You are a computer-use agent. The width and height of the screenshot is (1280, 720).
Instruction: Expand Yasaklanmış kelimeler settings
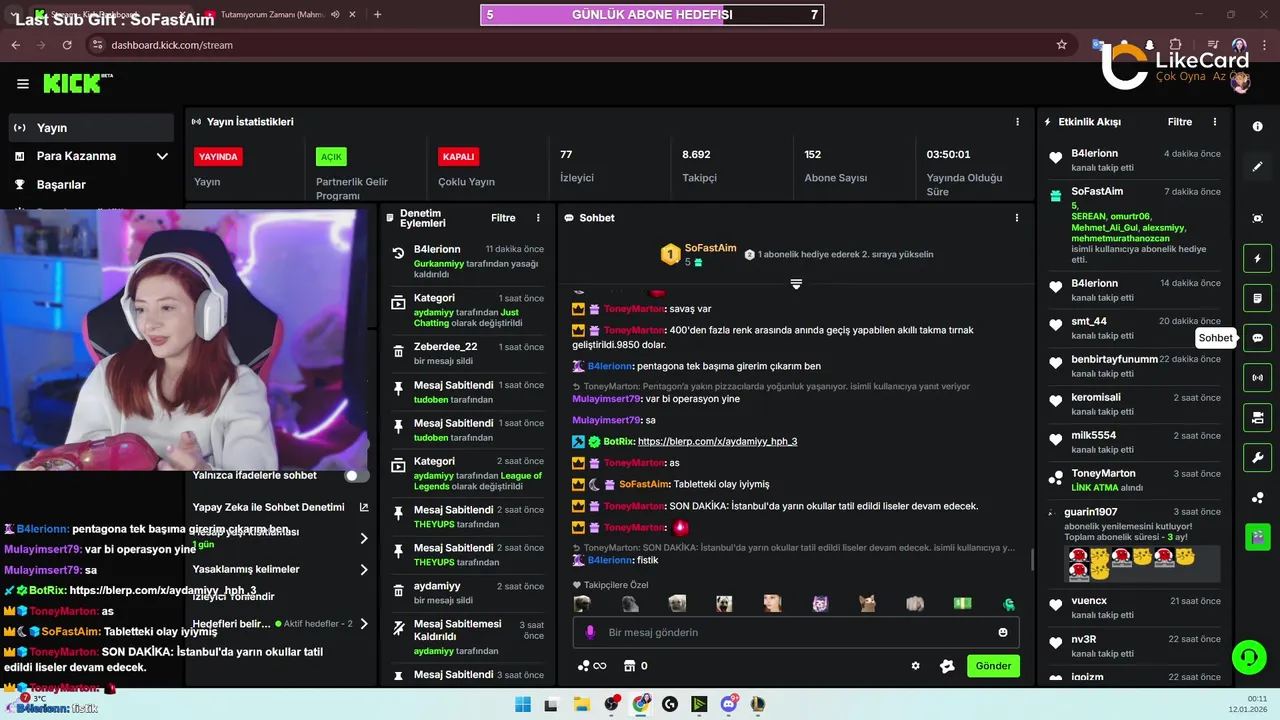[x=363, y=569]
